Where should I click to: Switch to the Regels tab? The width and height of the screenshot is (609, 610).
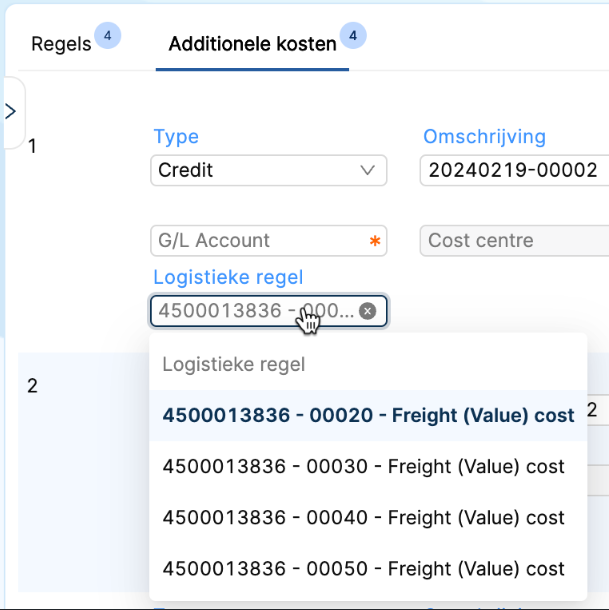click(x=61, y=45)
